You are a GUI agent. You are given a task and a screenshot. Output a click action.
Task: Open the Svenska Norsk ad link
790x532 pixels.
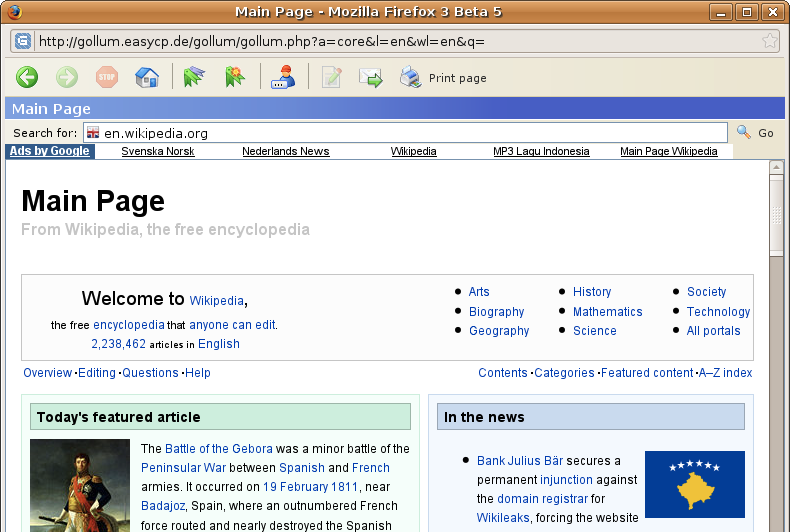click(x=158, y=151)
